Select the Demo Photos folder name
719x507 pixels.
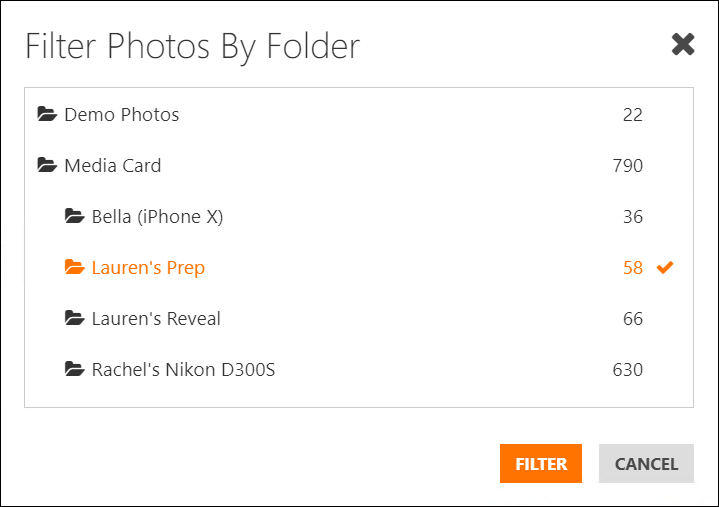[x=122, y=115]
